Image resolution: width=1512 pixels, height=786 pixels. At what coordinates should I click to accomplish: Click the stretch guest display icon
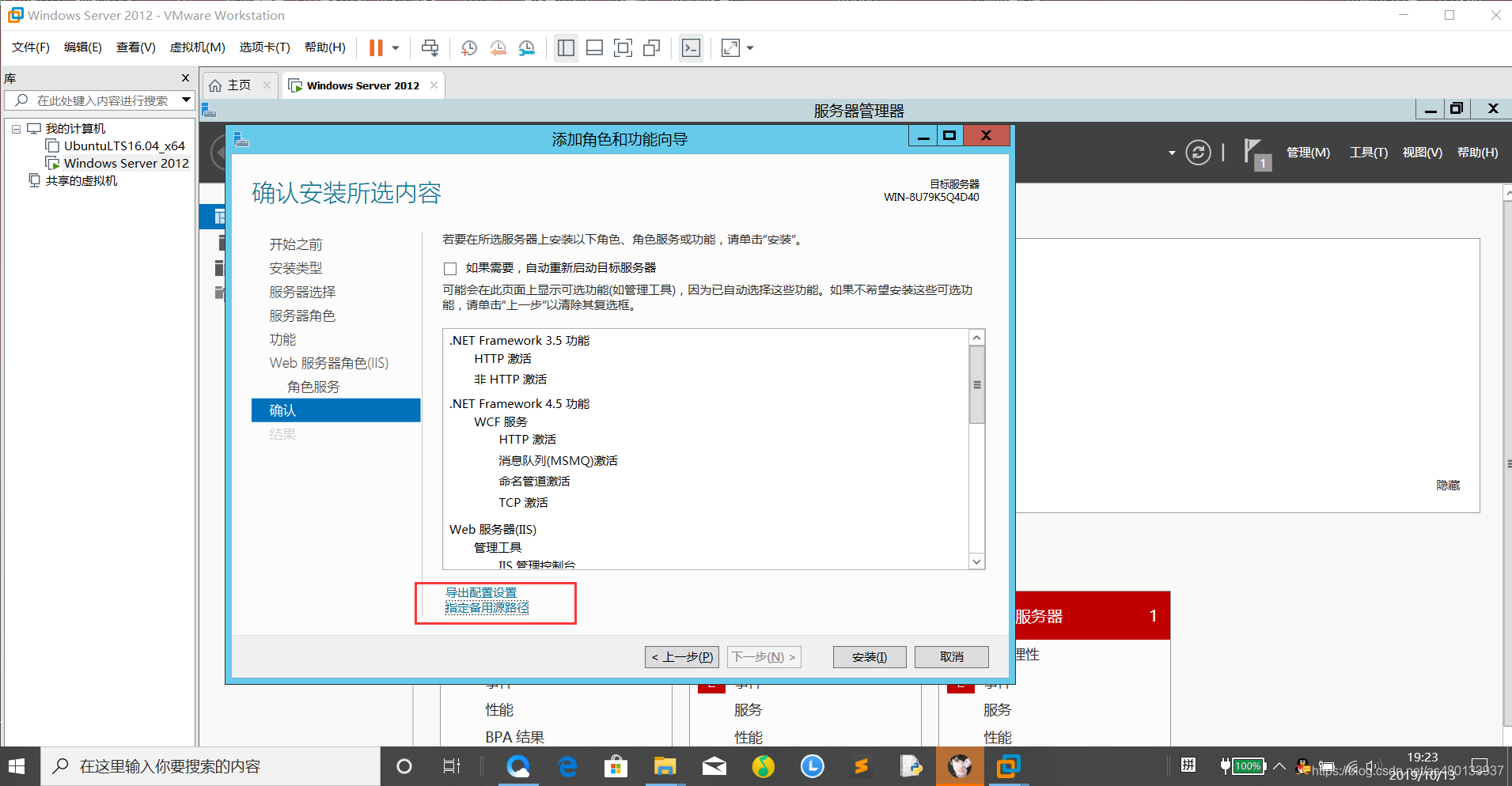coord(730,48)
